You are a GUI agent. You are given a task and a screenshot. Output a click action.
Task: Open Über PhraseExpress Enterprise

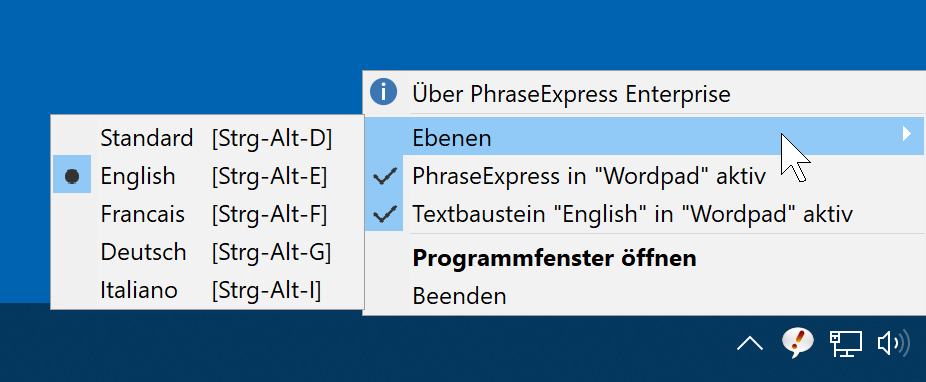[x=571, y=93]
